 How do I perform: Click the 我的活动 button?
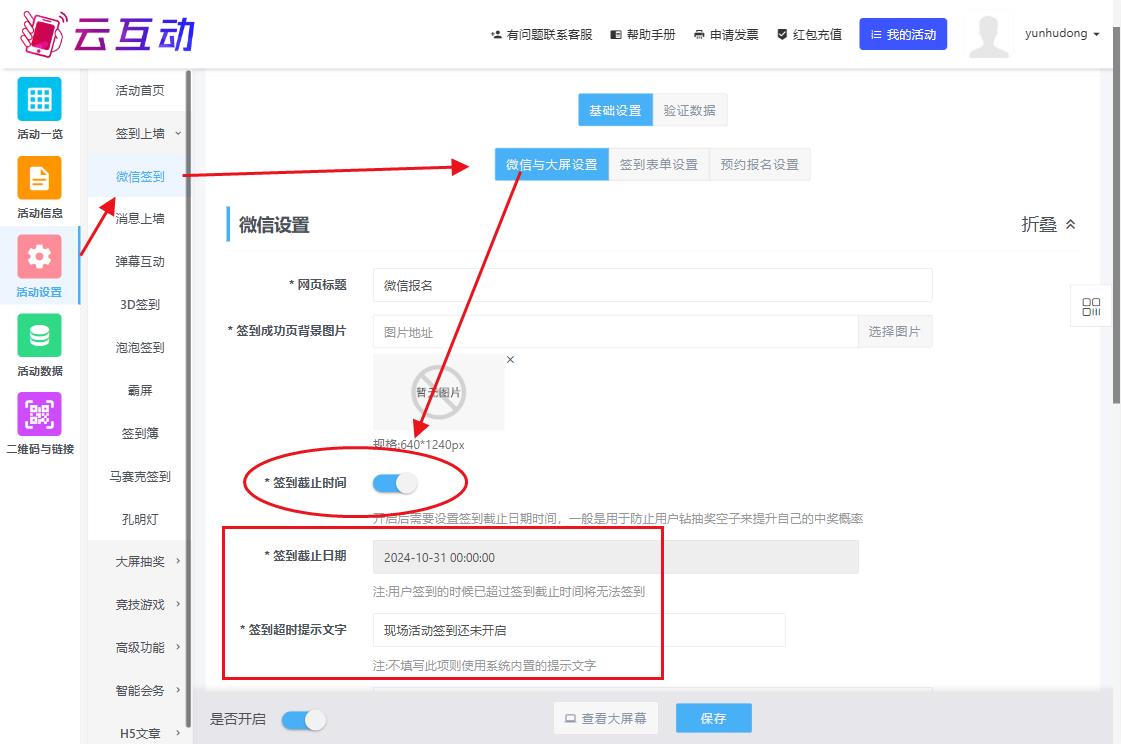click(x=902, y=35)
